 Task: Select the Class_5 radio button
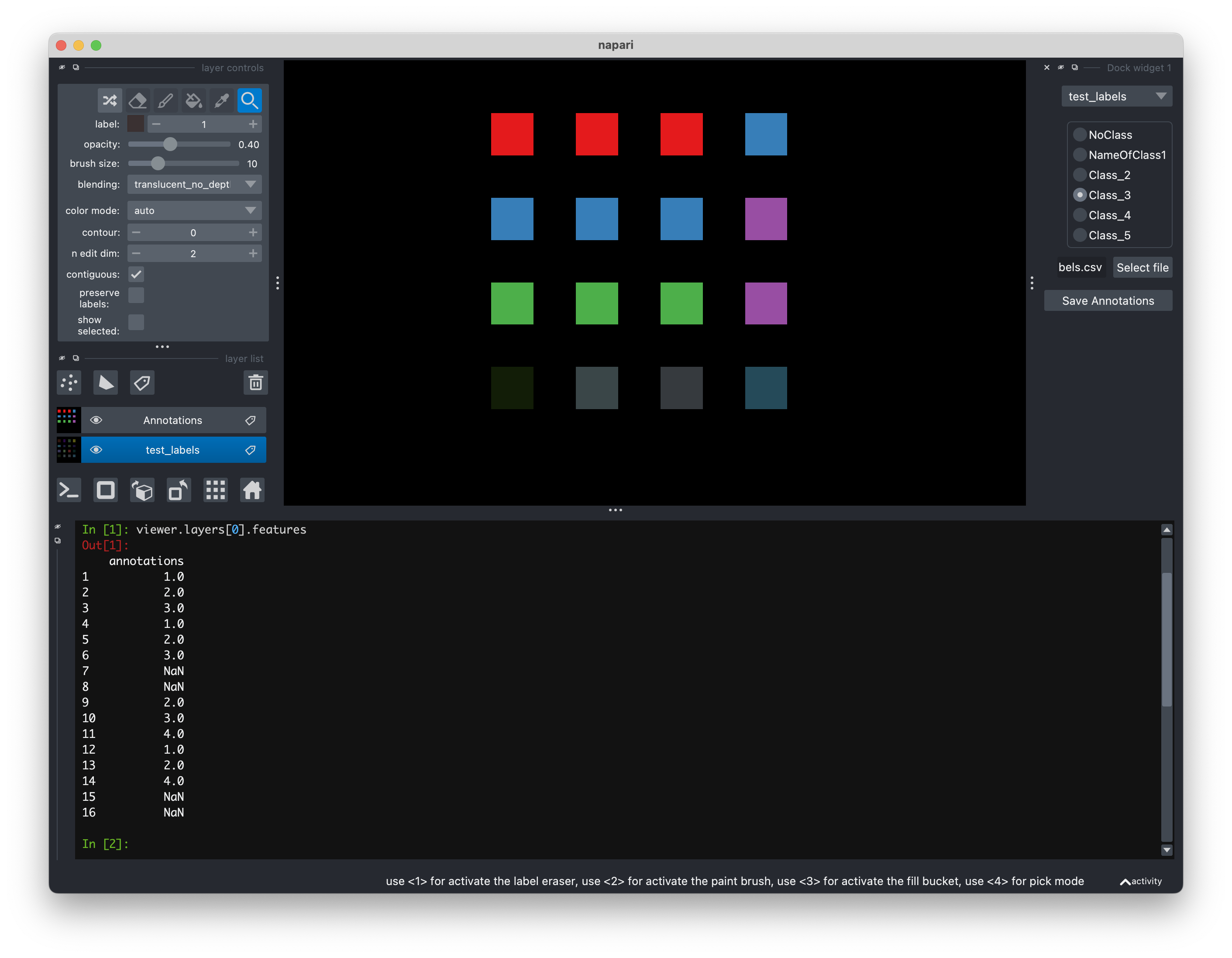tap(1080, 235)
